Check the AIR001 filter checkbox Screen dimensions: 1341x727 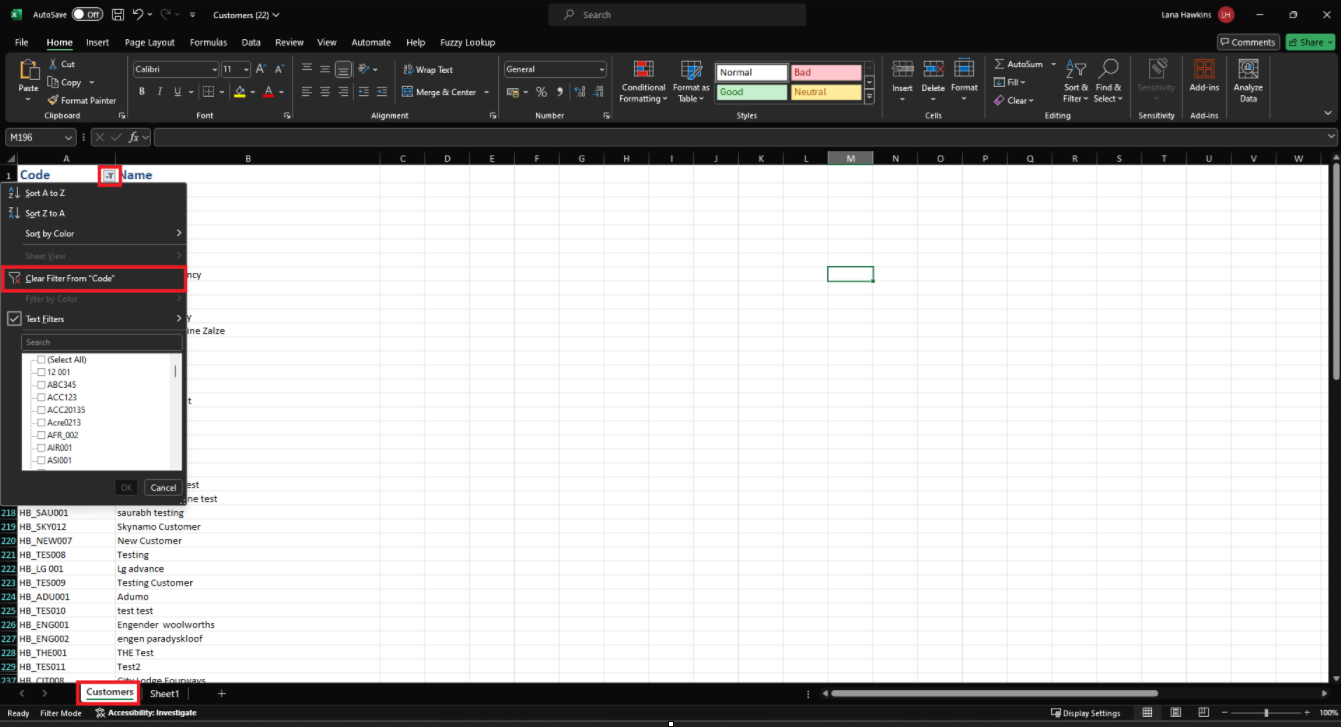click(x=41, y=448)
